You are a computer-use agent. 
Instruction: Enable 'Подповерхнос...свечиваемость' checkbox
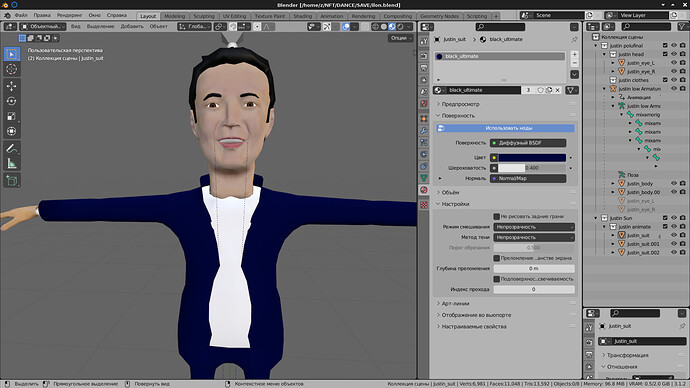[496, 279]
